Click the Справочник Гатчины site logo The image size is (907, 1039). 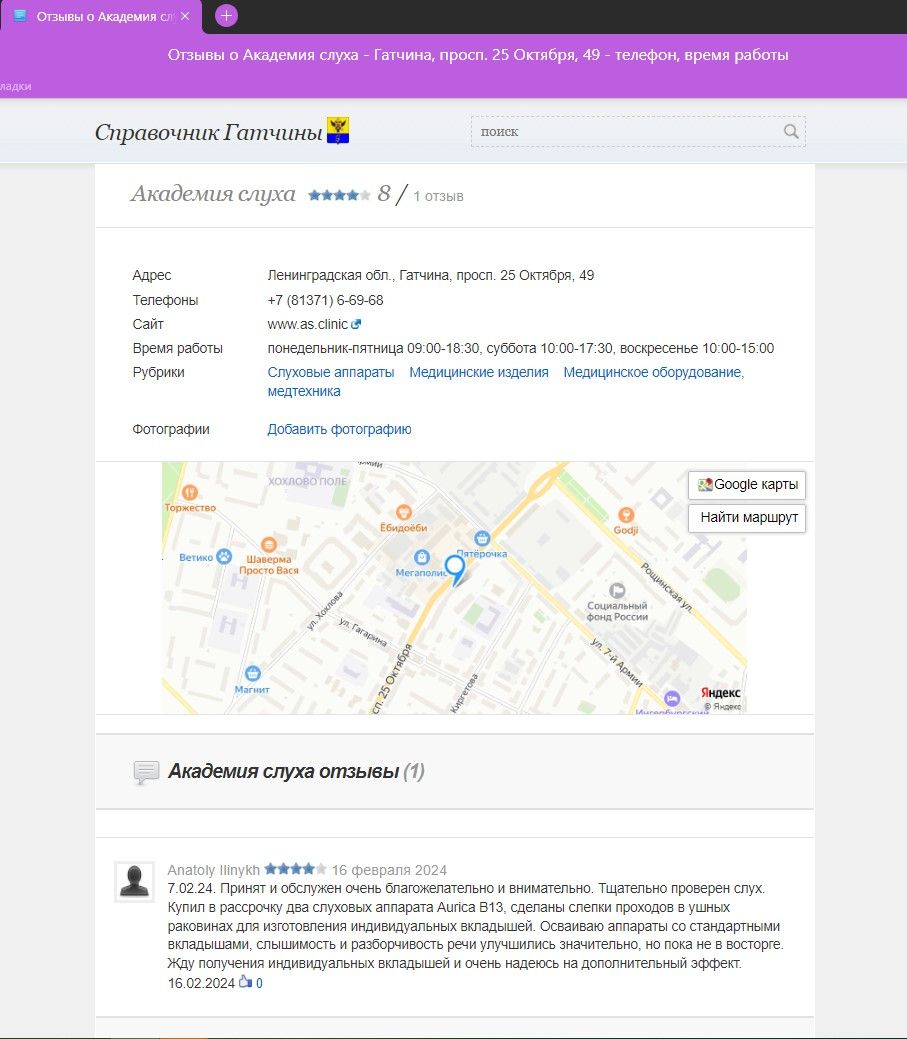(x=208, y=132)
